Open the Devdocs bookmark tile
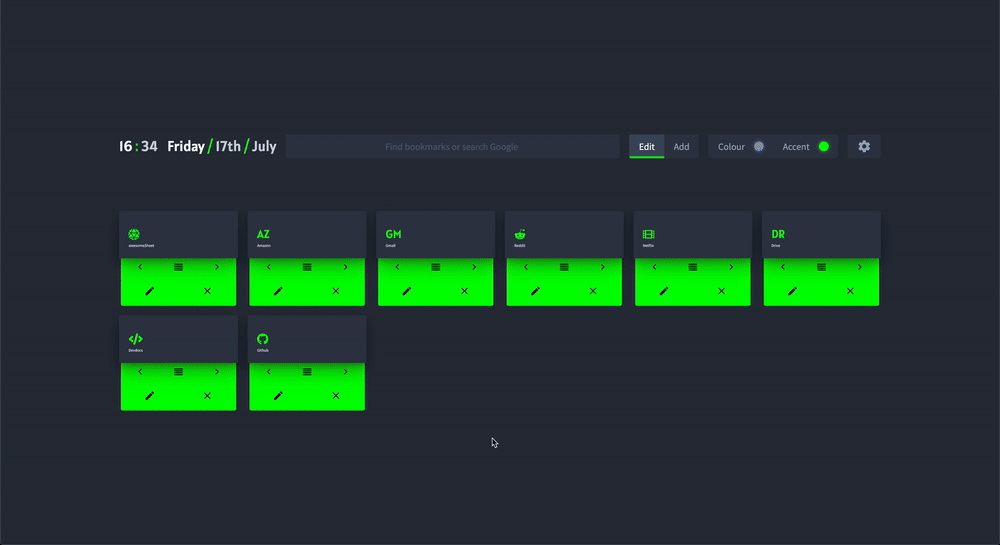The image size is (1000, 545). [179, 339]
